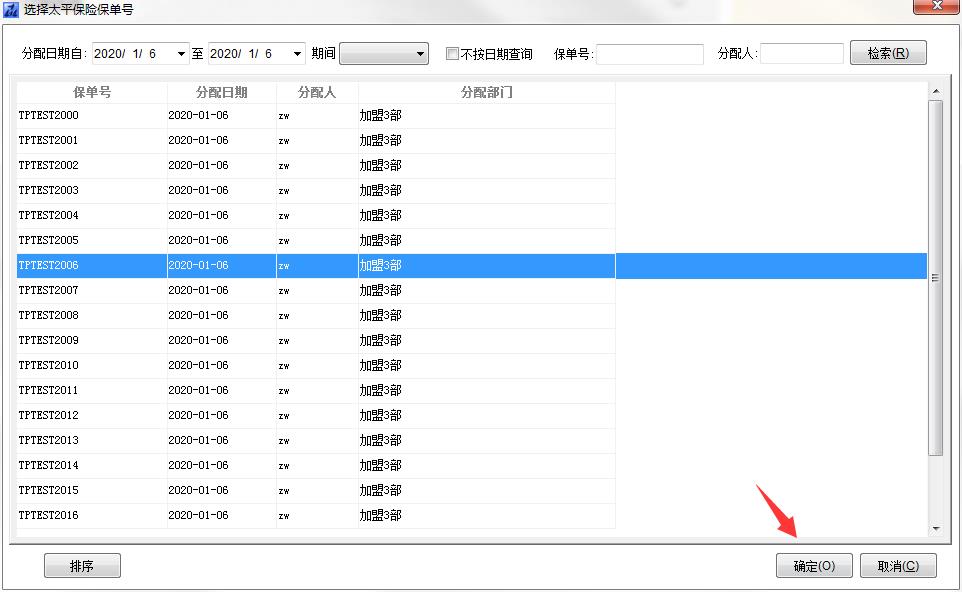
Task: Focus the 保单号 input field
Action: click(650, 54)
